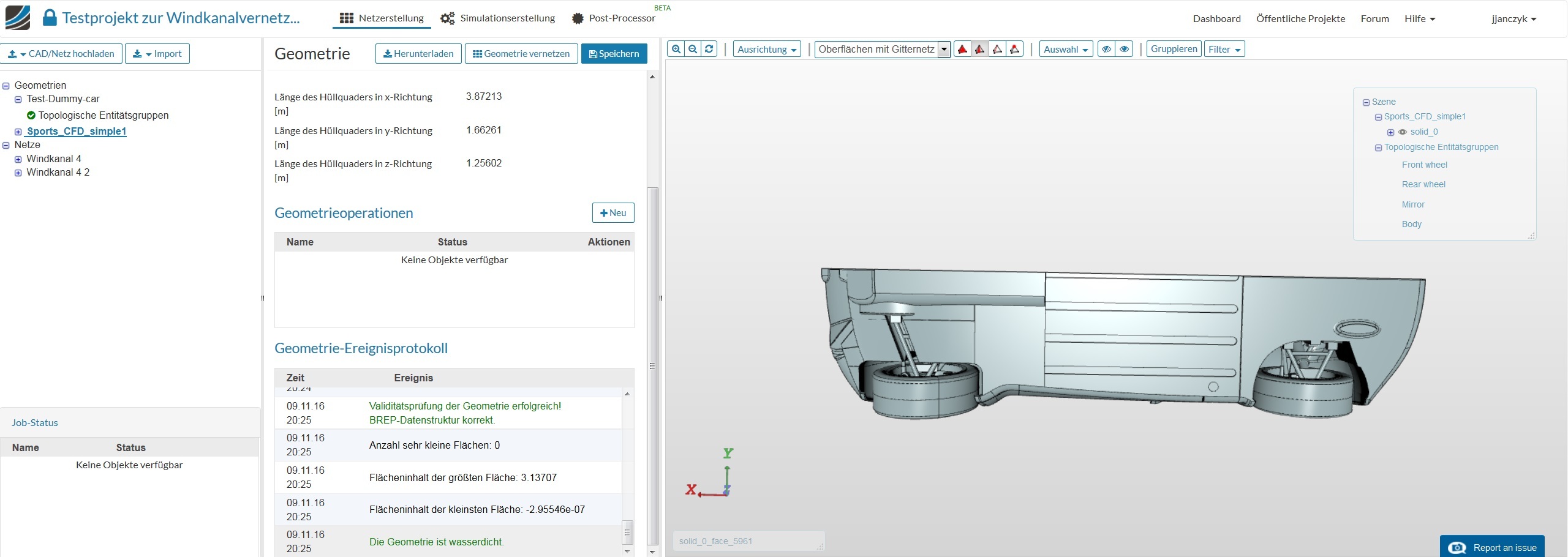Image resolution: width=1568 pixels, height=557 pixels.
Task: Click the SimScale logo icon
Action: point(18,18)
